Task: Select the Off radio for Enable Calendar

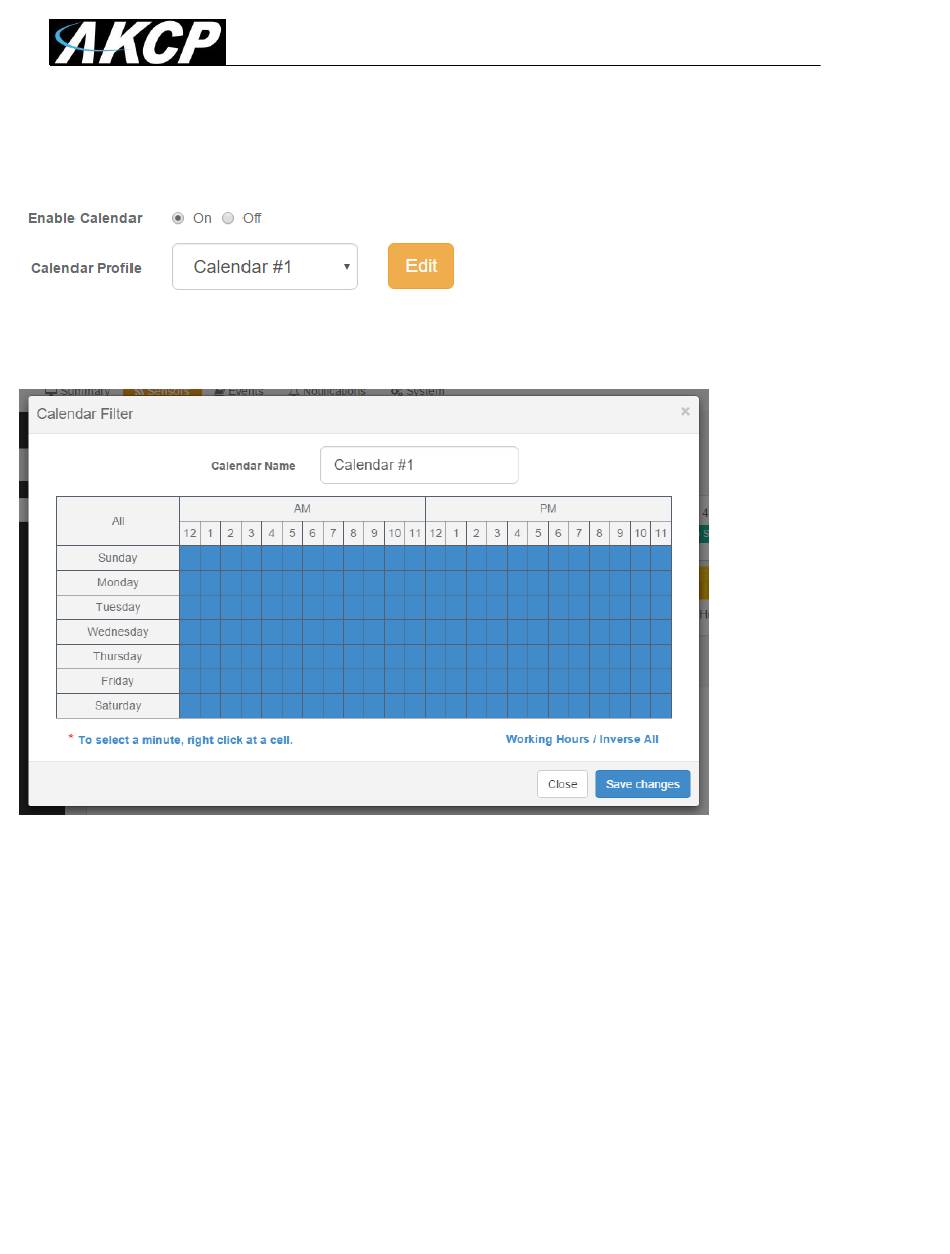Action: tap(228, 218)
